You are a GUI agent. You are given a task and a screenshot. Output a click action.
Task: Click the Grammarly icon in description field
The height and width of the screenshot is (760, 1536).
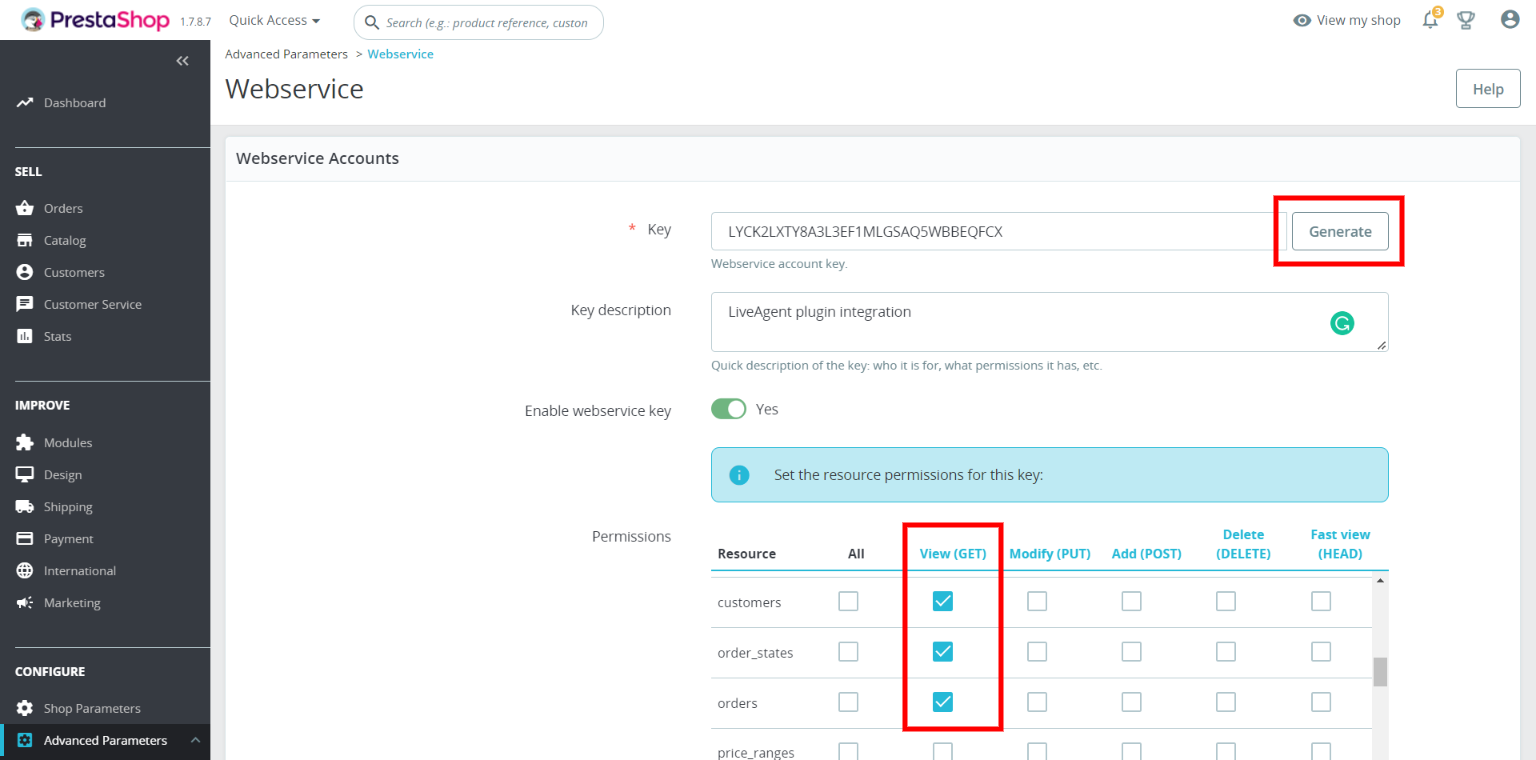coord(1341,323)
